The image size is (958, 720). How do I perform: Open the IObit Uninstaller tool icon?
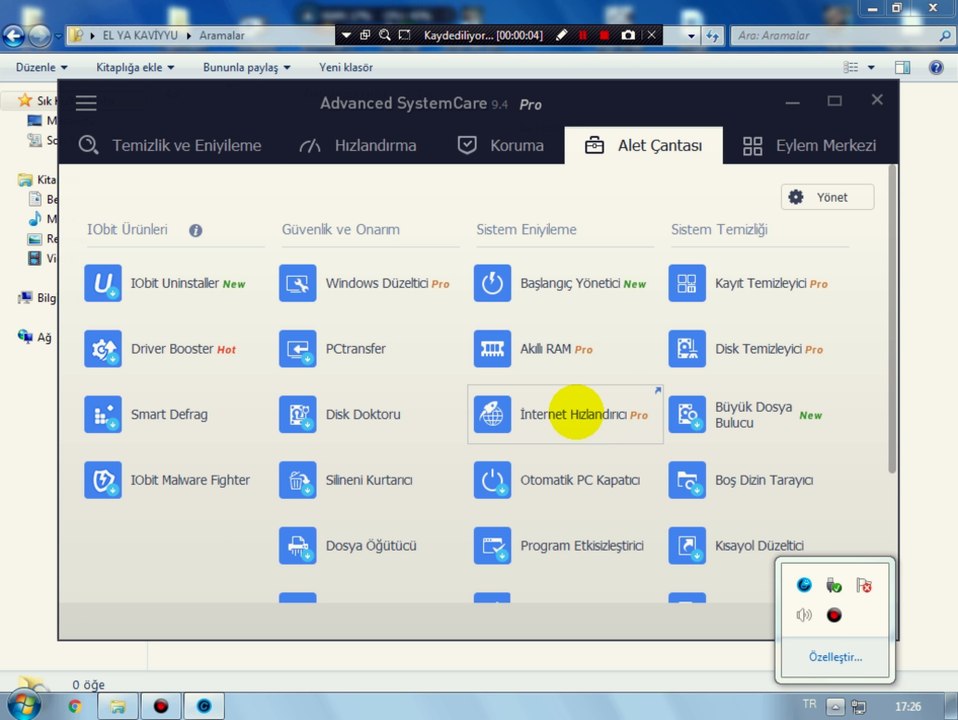[103, 283]
